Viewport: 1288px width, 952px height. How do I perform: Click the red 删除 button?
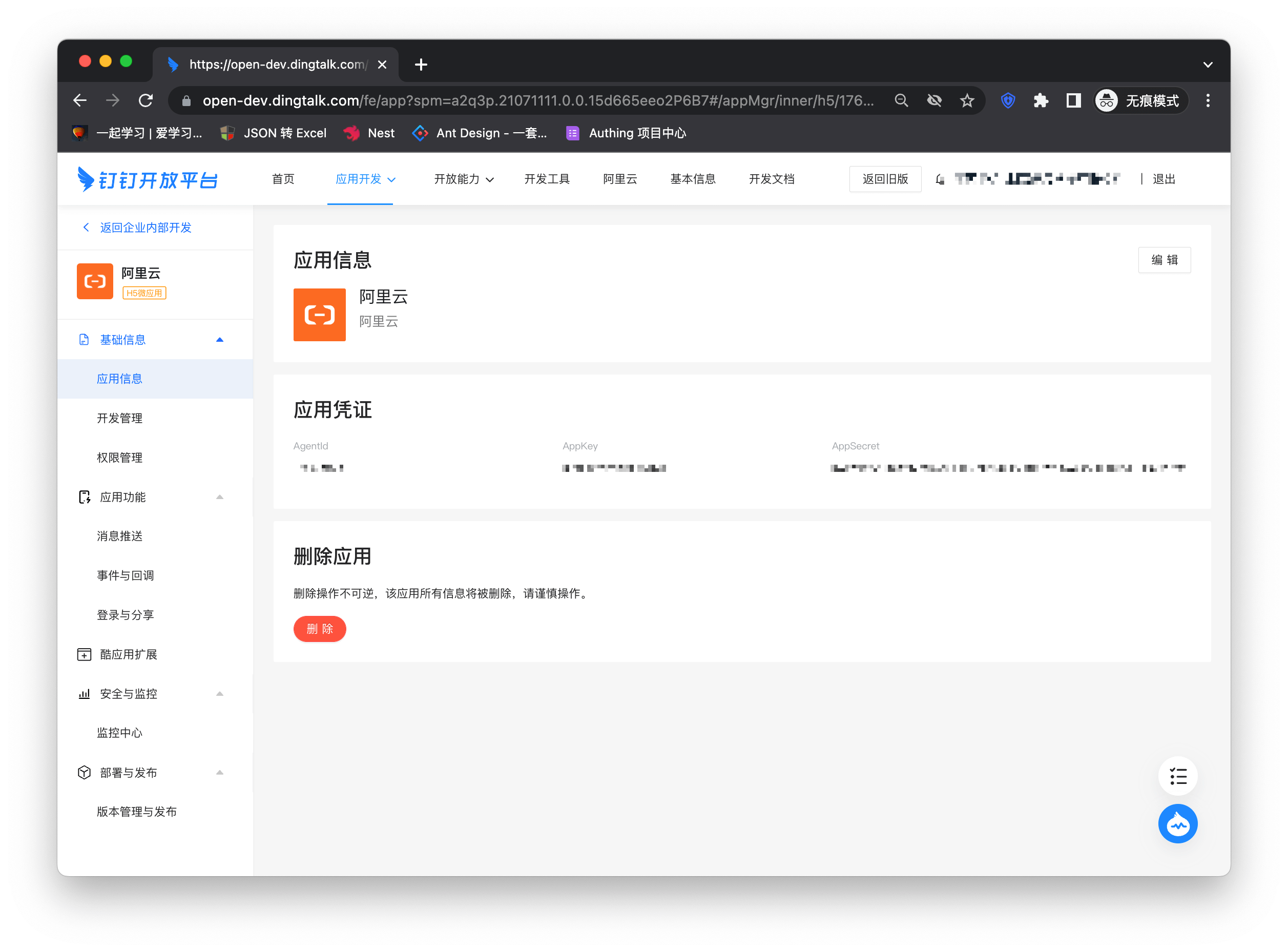319,628
